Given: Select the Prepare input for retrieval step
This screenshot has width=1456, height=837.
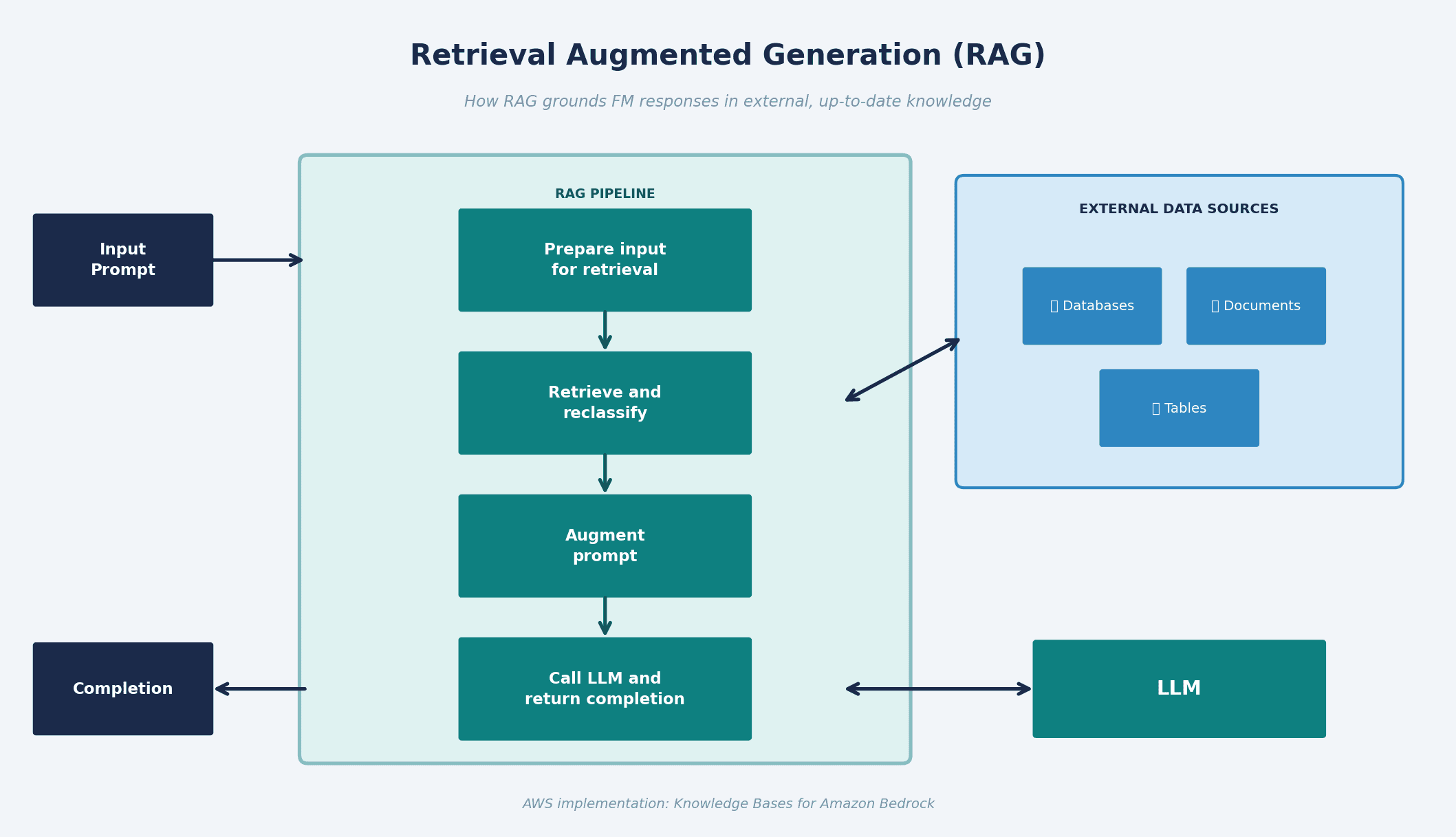Looking at the screenshot, I should tap(605, 260).
